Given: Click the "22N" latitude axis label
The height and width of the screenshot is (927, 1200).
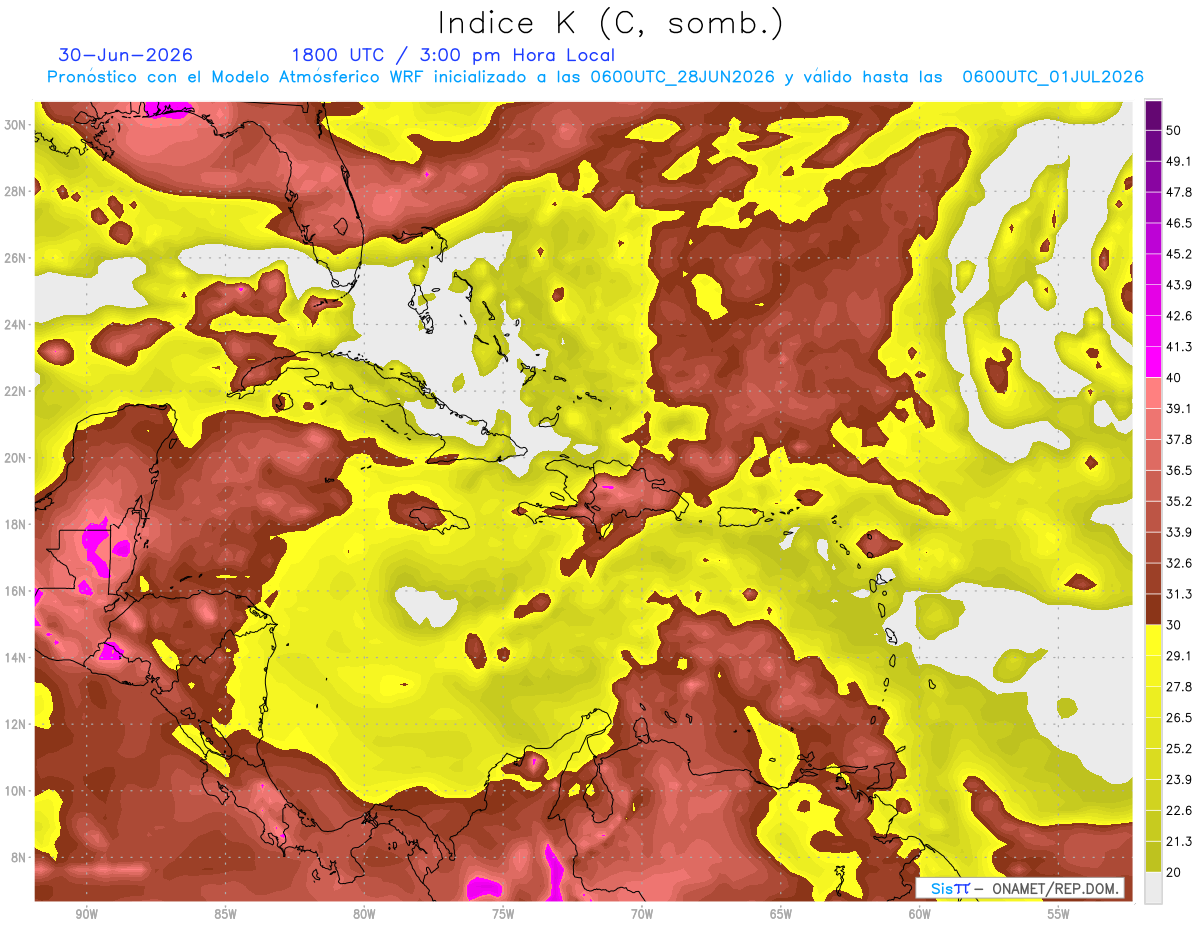Looking at the screenshot, I should click(x=16, y=391).
